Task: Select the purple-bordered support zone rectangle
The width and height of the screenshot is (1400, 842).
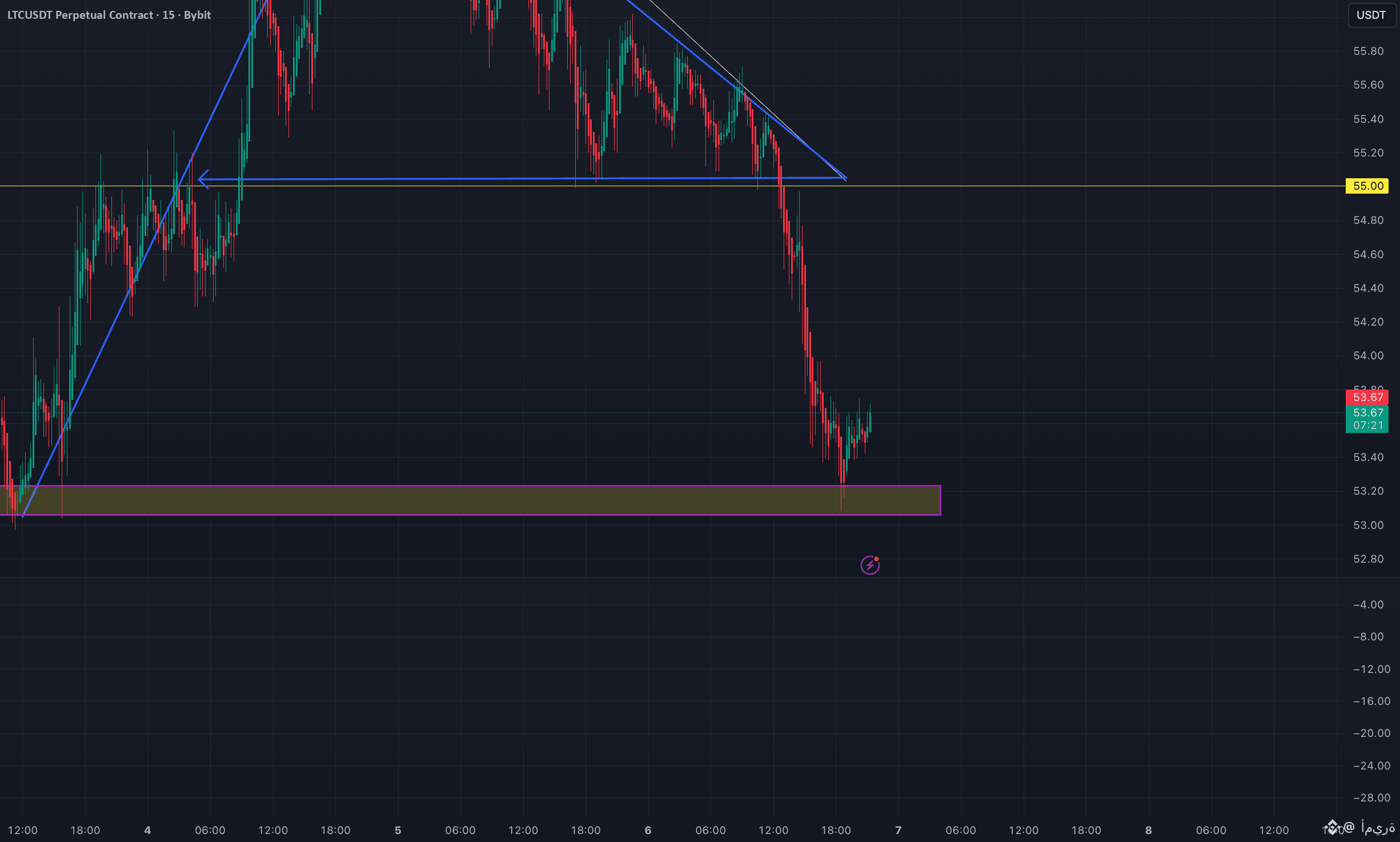Action: pyautogui.click(x=470, y=500)
